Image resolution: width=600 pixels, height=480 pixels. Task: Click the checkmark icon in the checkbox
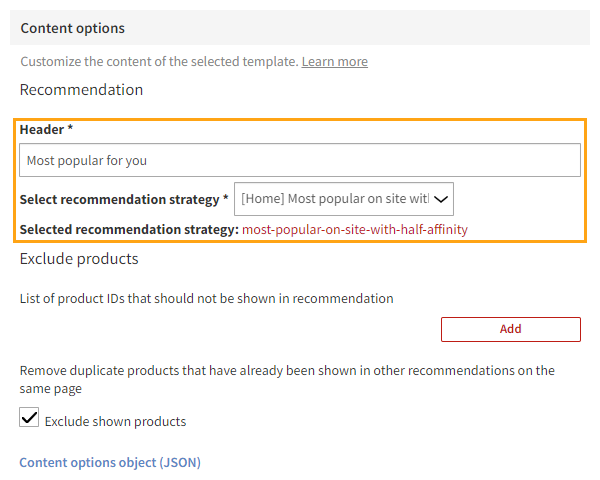[29, 419]
